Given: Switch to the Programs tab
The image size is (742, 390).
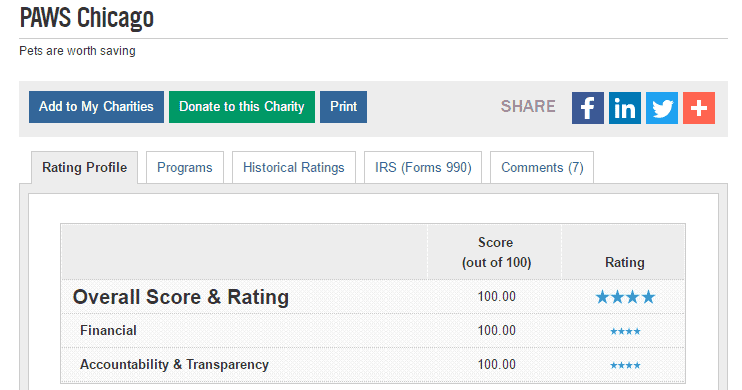Looking at the screenshot, I should click(x=185, y=168).
